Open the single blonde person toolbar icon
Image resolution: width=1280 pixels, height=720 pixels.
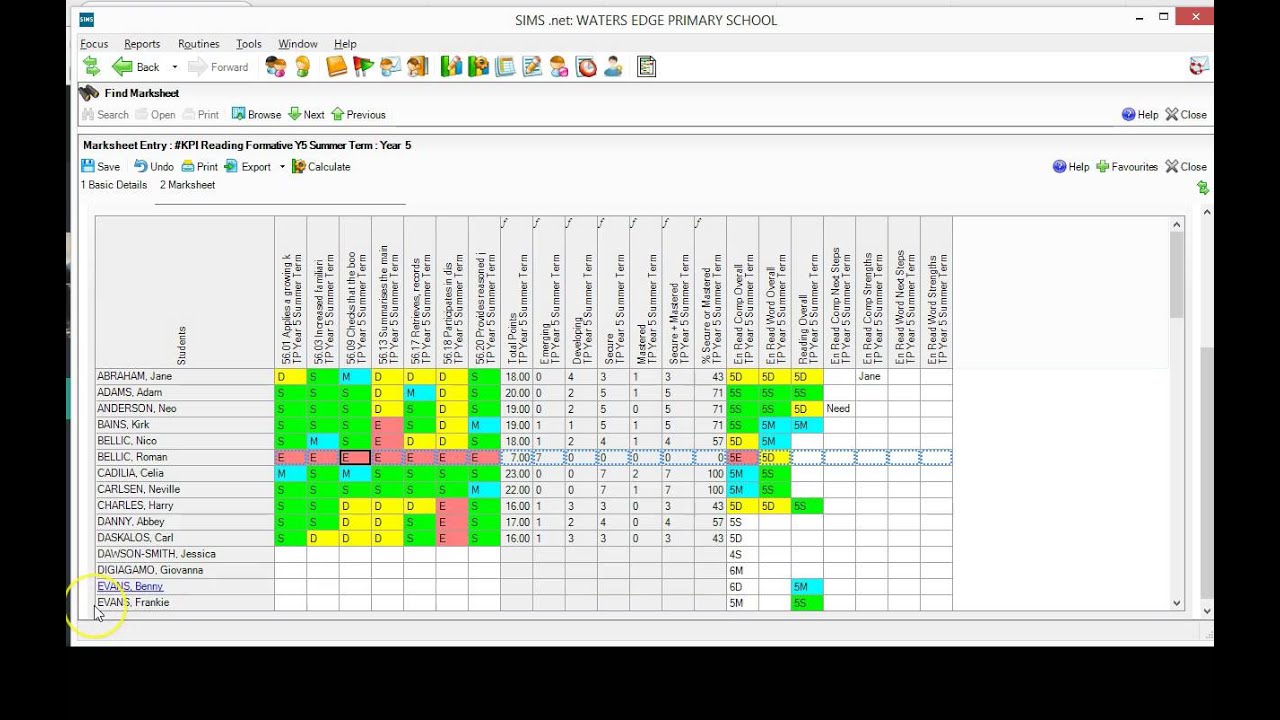click(303, 67)
